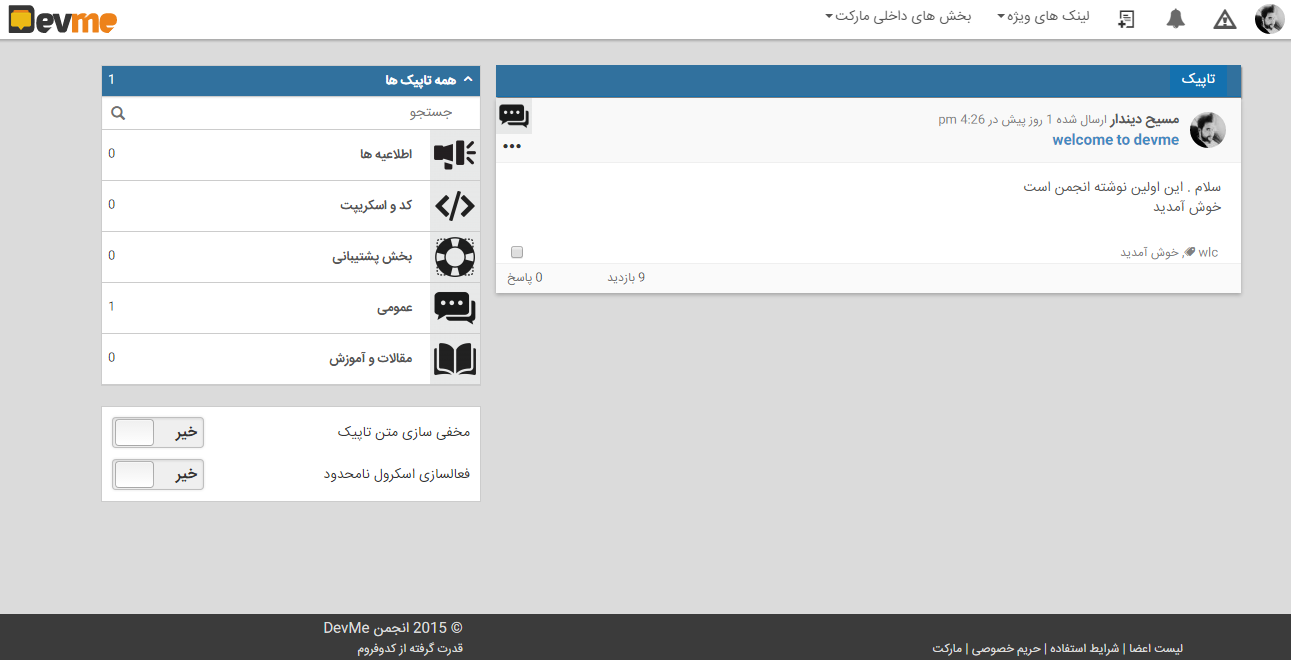1291x660 pixels.
Task: Tick the checkbox on the welcome topic
Action: coord(517,252)
